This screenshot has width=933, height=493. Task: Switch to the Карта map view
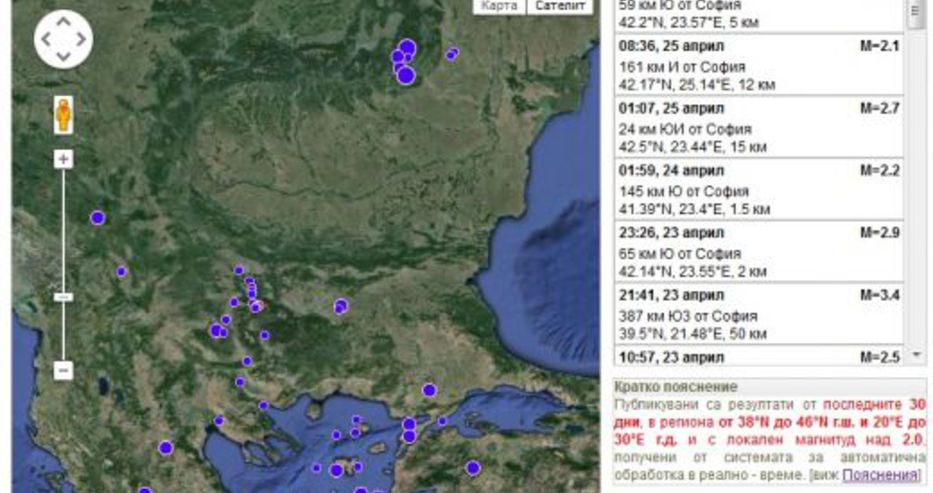tap(499, 6)
